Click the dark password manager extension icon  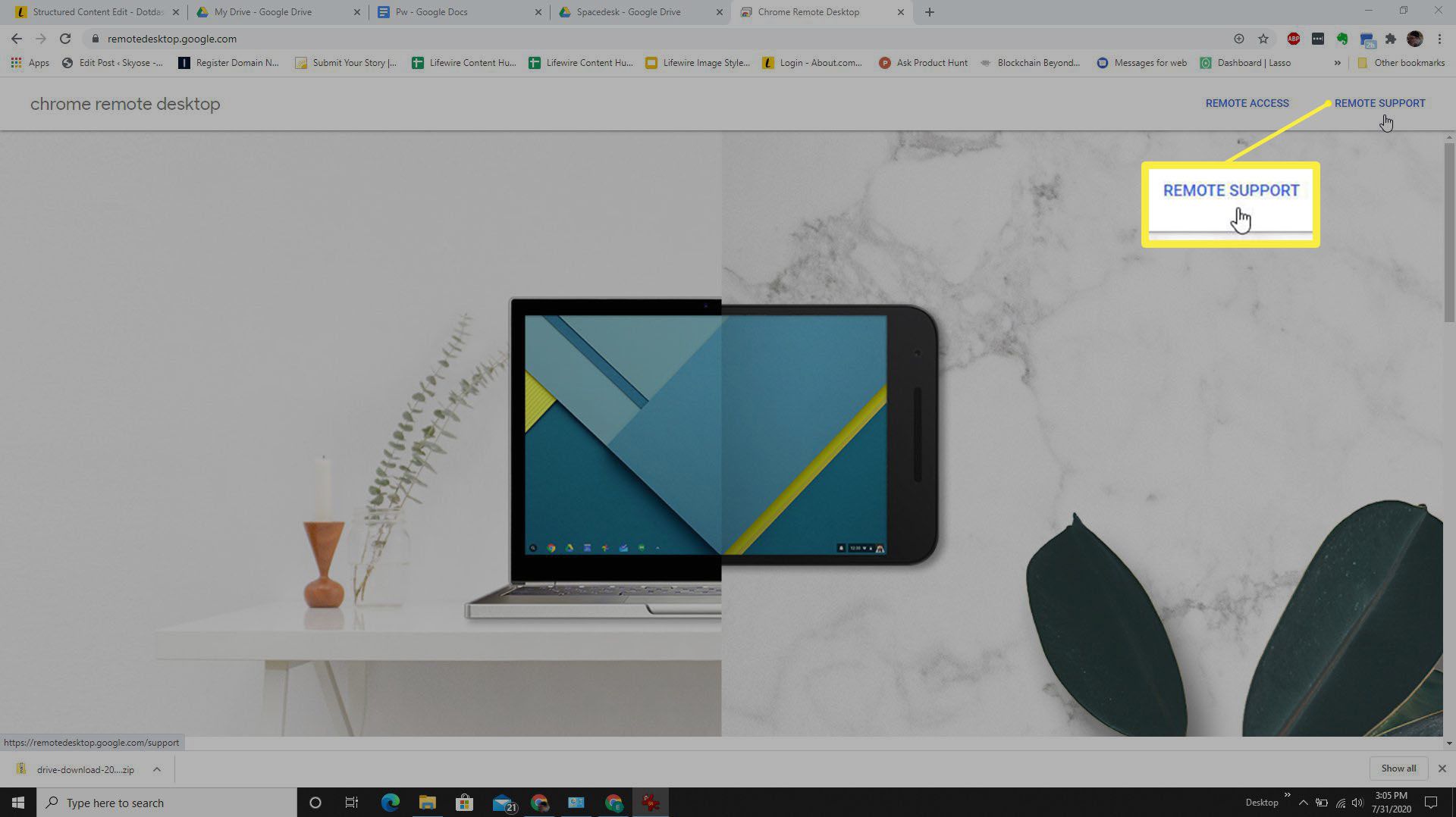click(1318, 39)
